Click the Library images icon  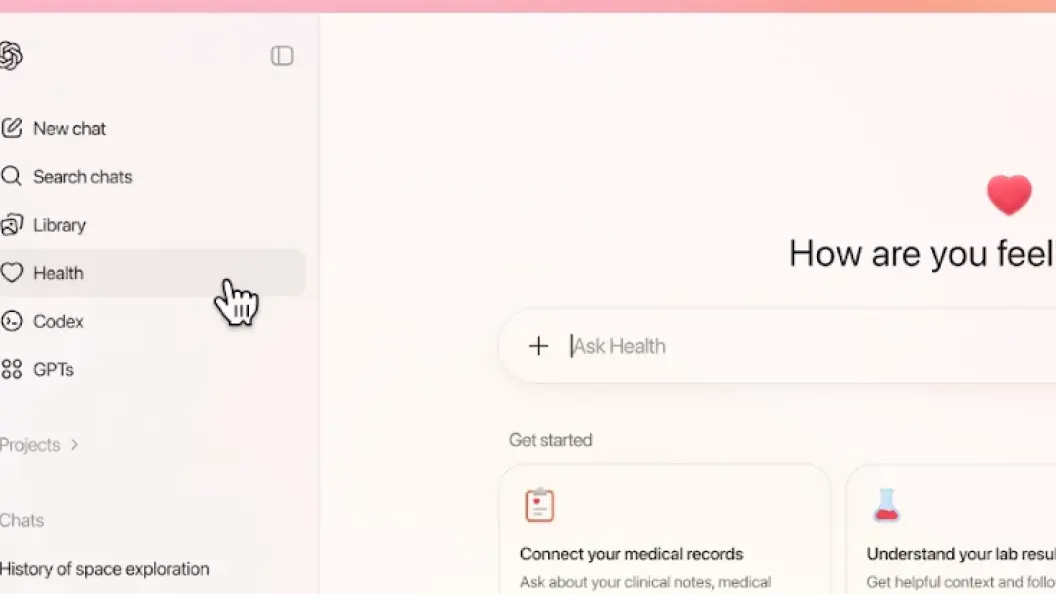click(11, 225)
